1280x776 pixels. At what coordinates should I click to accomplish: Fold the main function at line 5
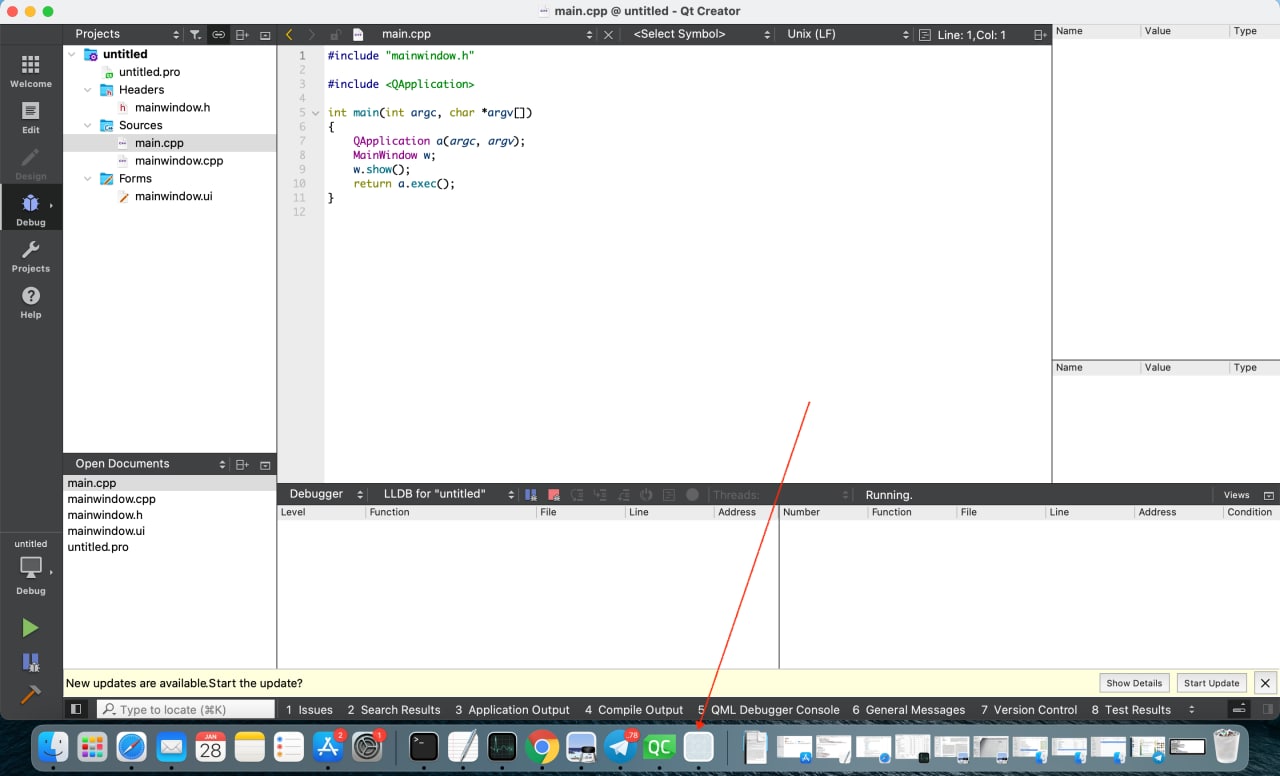tap(316, 113)
